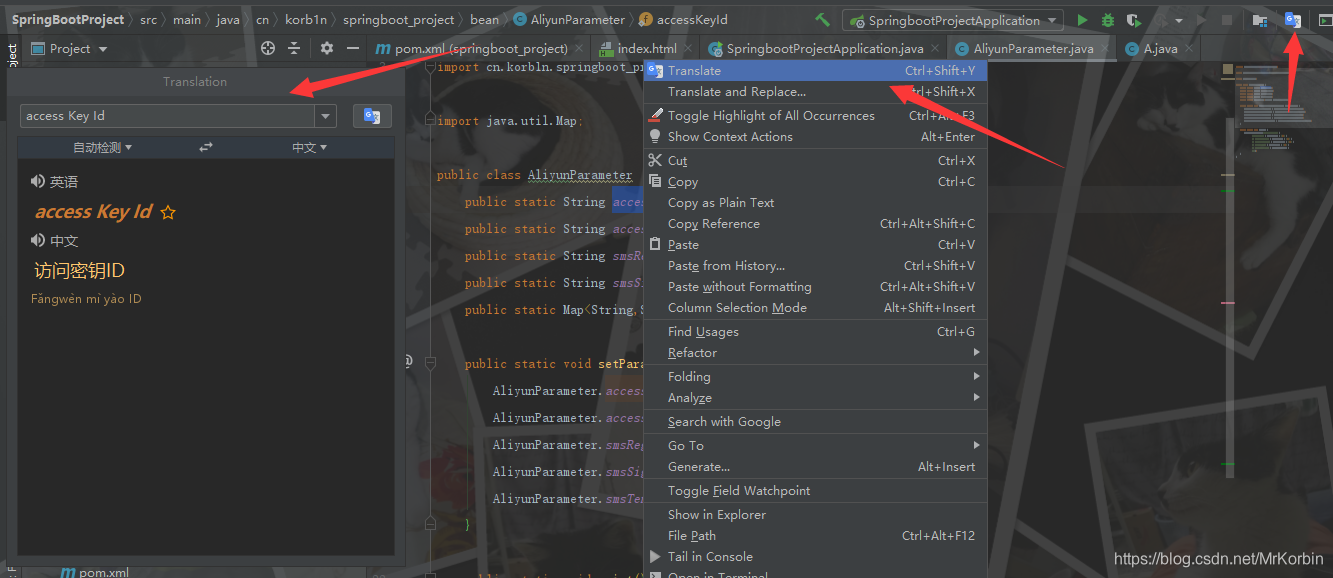Choose Copy Reference menu item
This screenshot has width=1333, height=578.
815,223
